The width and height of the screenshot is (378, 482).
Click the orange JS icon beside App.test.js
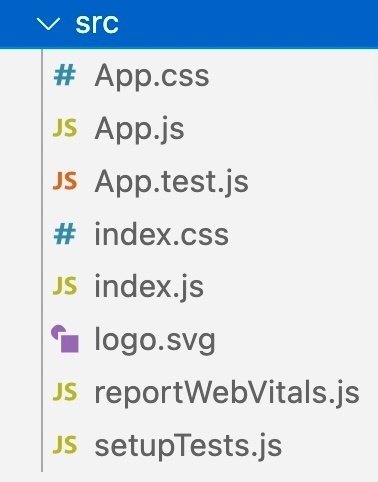pos(65,181)
